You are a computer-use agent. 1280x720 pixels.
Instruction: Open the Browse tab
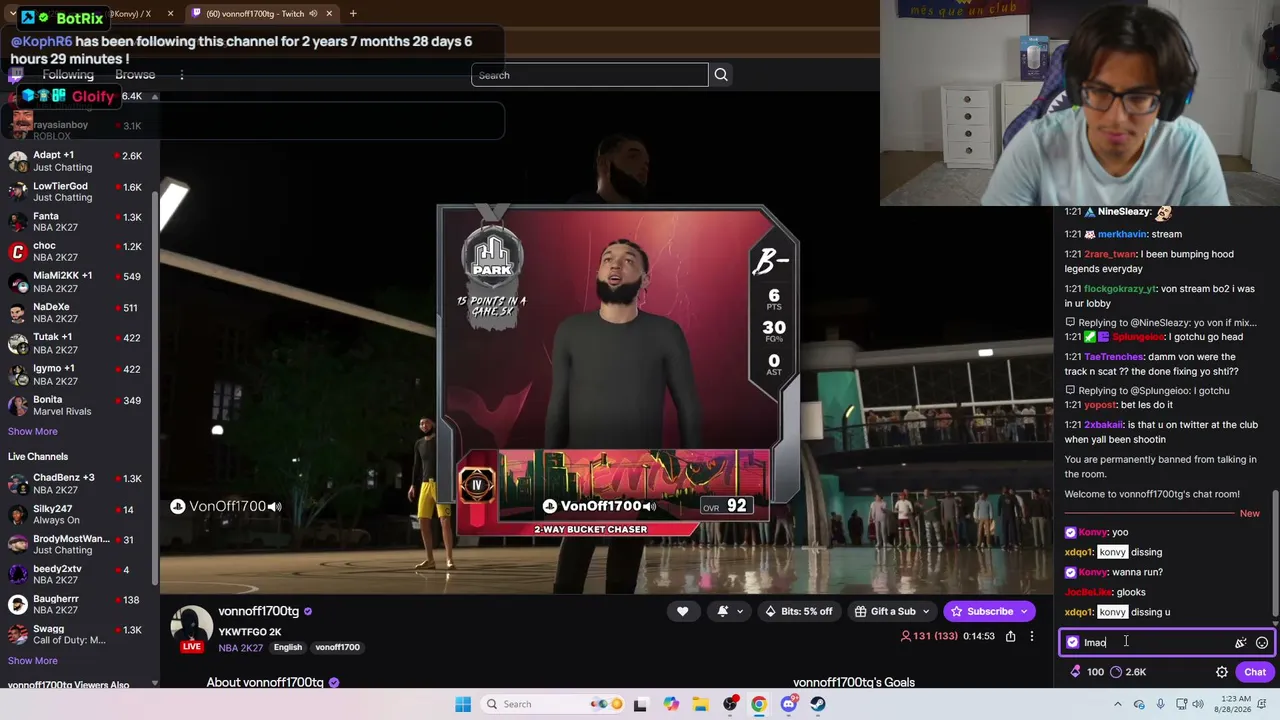click(135, 75)
